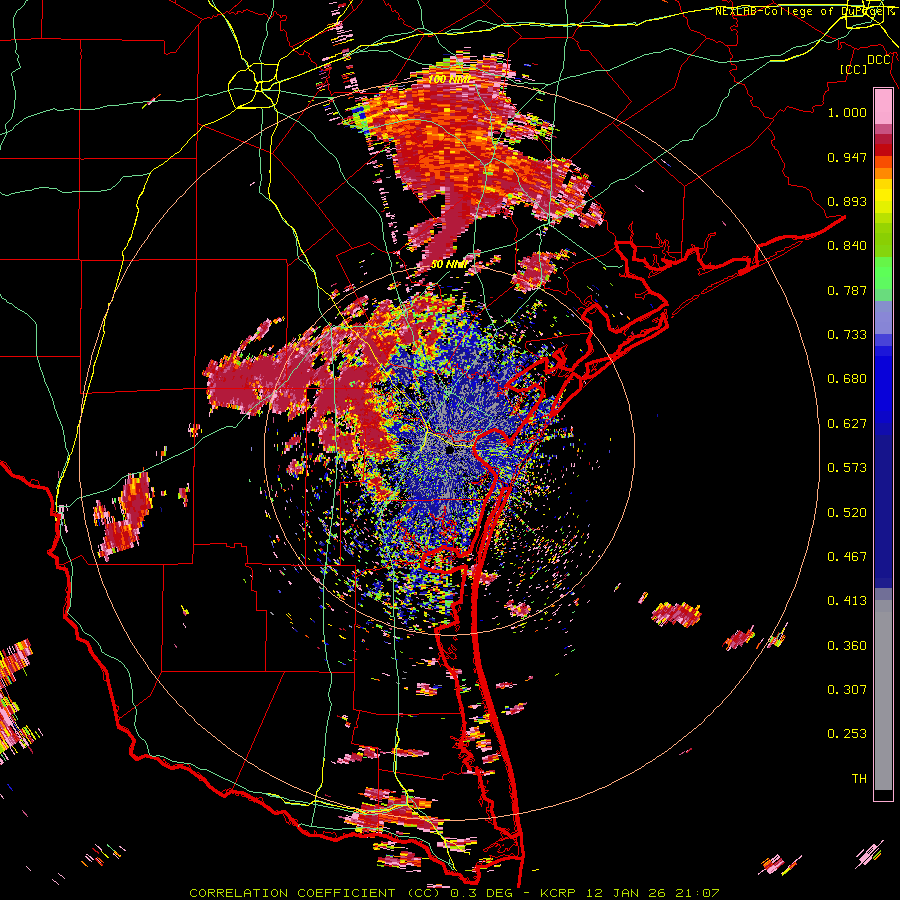Click the 0.627 legend value
900x900 pixels.
tap(847, 424)
